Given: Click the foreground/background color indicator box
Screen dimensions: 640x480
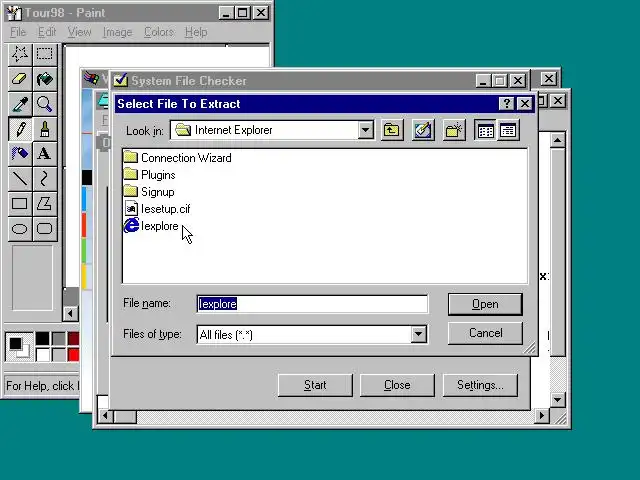Looking at the screenshot, I should pyautogui.click(x=19, y=347).
